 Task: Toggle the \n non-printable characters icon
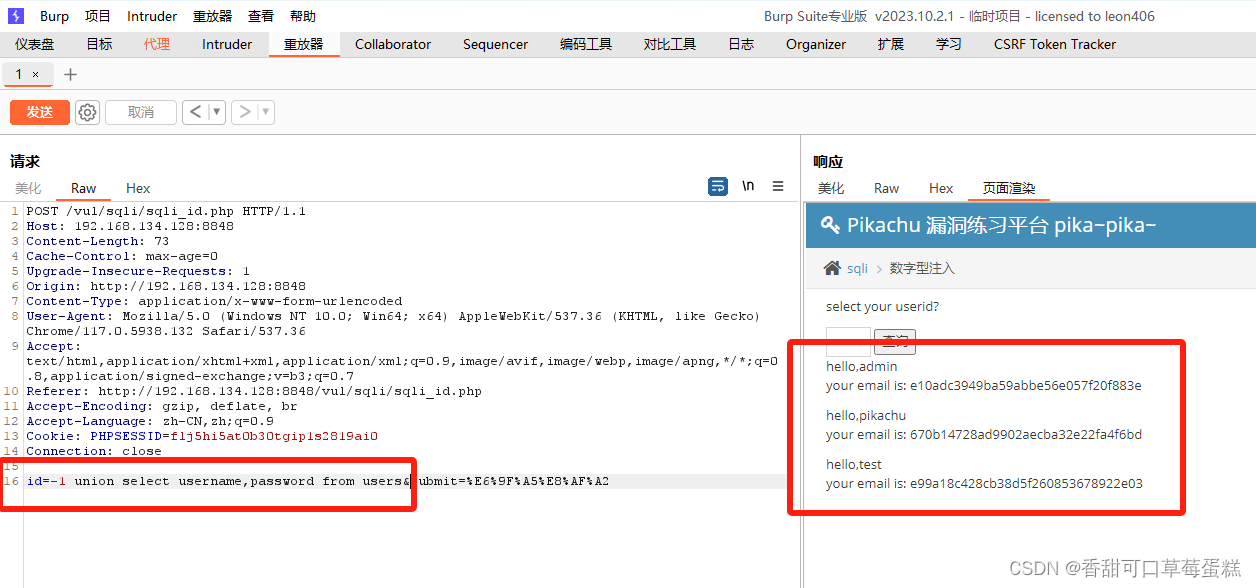(748, 187)
